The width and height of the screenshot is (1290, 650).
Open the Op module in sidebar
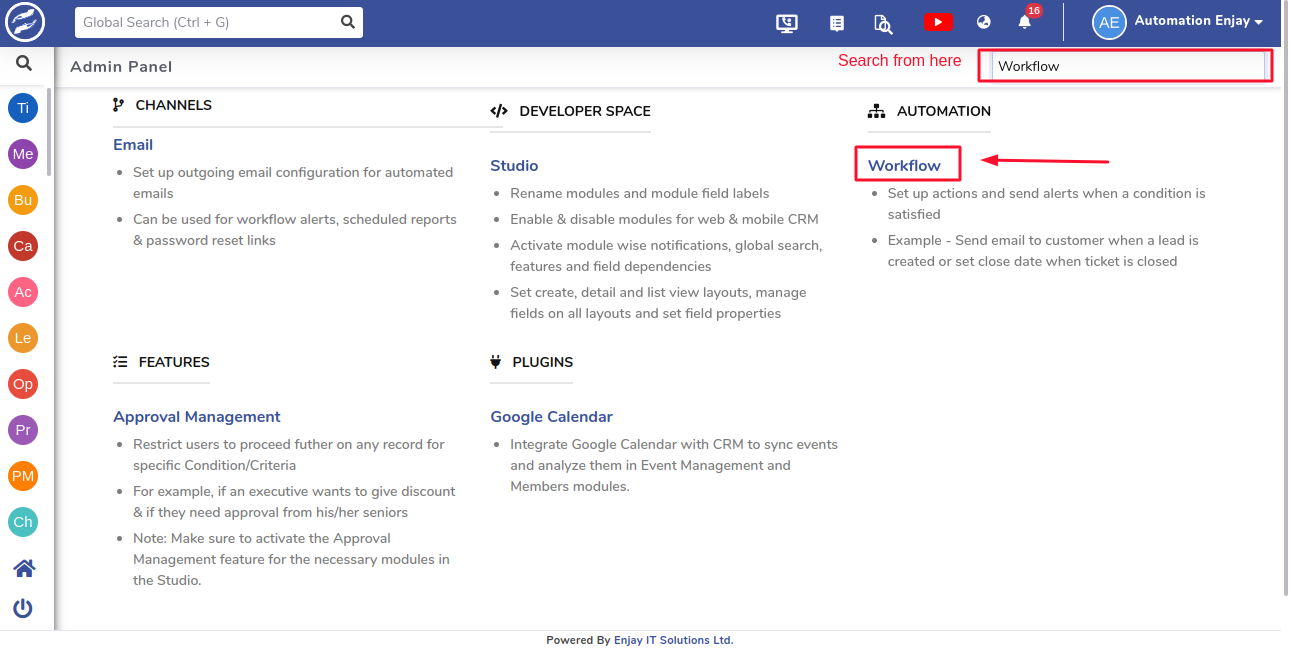23,384
